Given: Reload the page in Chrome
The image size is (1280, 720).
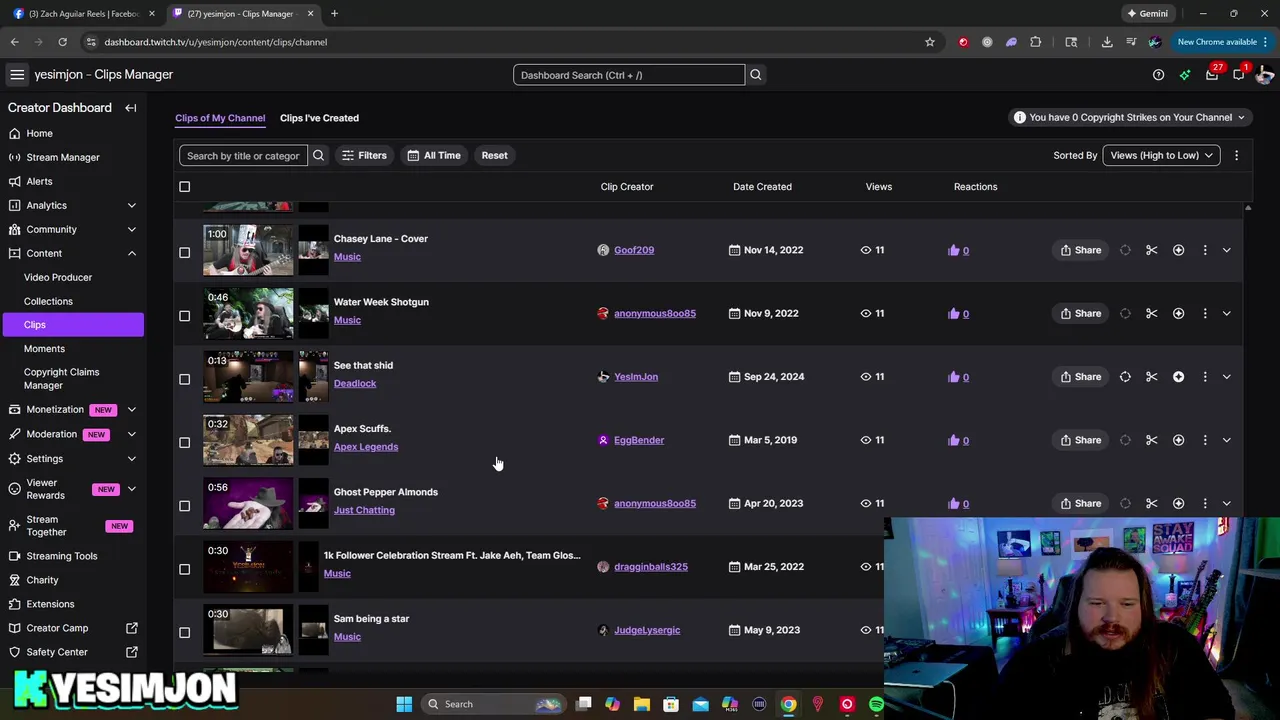Looking at the screenshot, I should [62, 42].
